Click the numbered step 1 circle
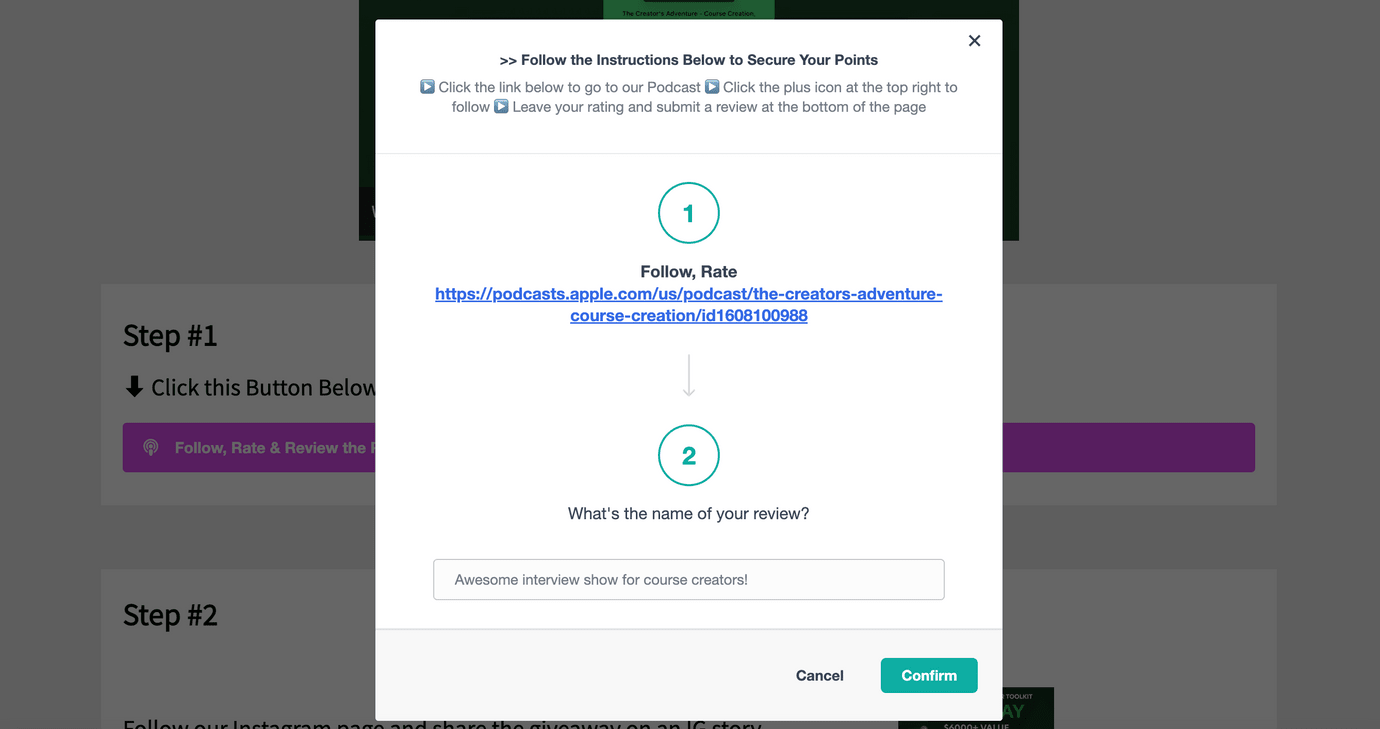This screenshot has height=729, width=1380. 689,213
